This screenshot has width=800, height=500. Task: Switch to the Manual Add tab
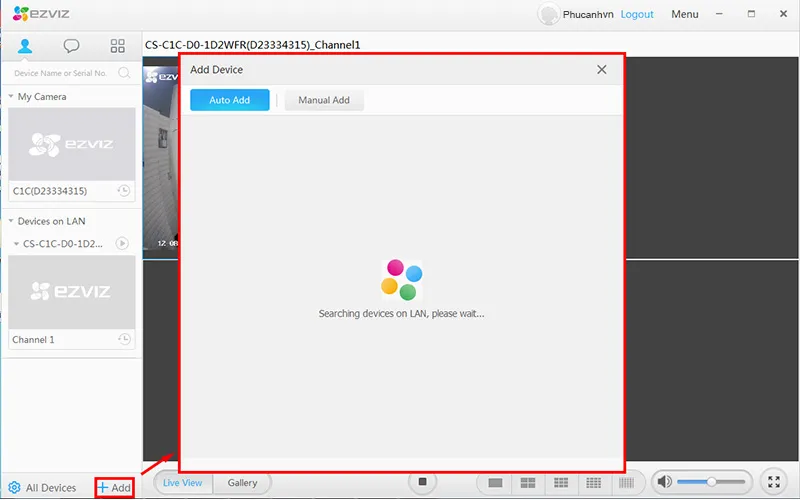coord(324,100)
